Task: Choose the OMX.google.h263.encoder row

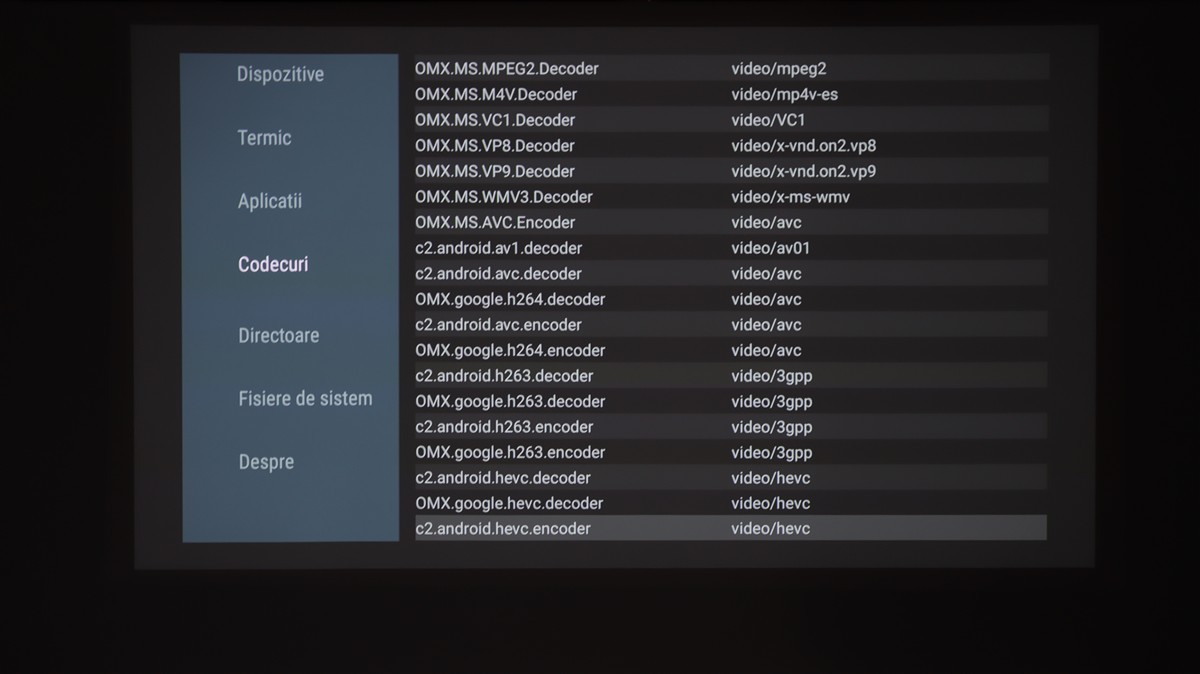Action: [x=510, y=452]
